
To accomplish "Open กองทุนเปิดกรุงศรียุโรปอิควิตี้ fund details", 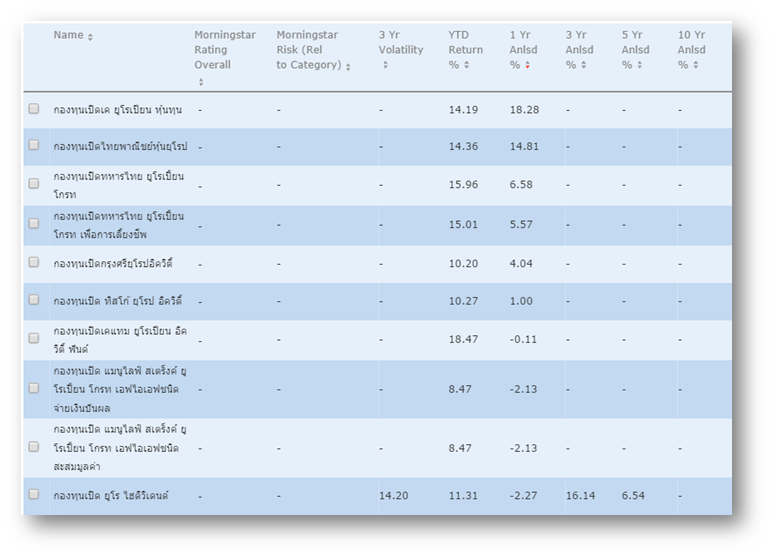I will [x=113, y=264].
